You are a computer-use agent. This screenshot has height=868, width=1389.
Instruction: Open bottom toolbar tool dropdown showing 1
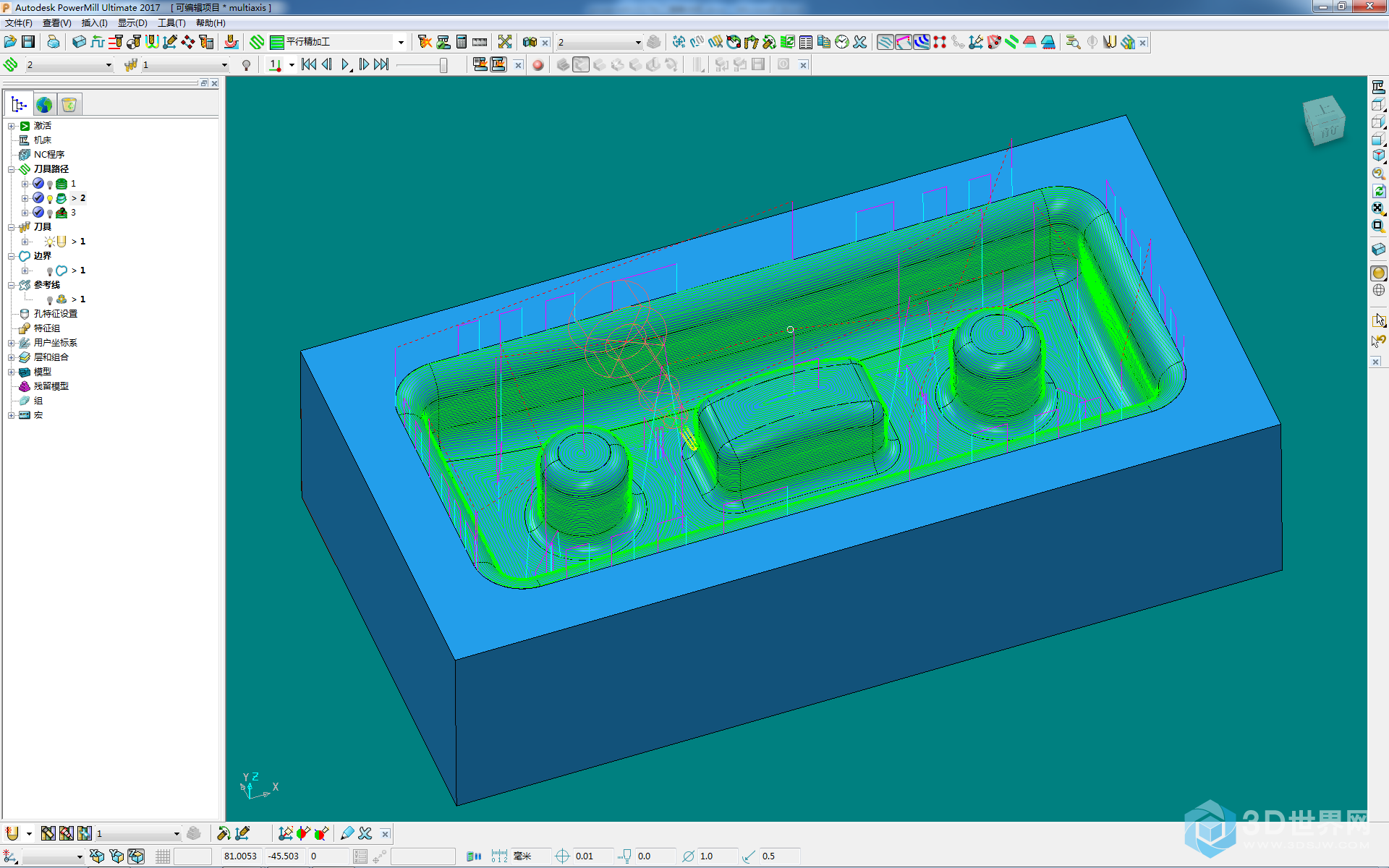(177, 834)
